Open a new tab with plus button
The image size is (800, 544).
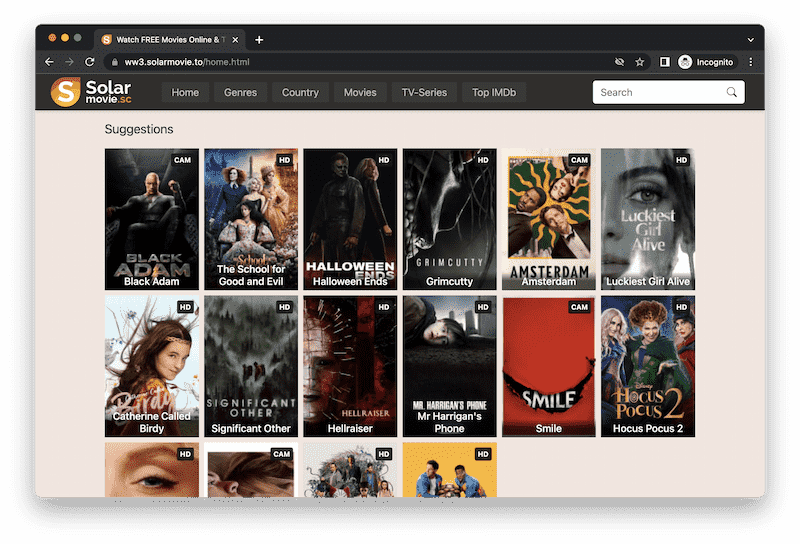[259, 40]
